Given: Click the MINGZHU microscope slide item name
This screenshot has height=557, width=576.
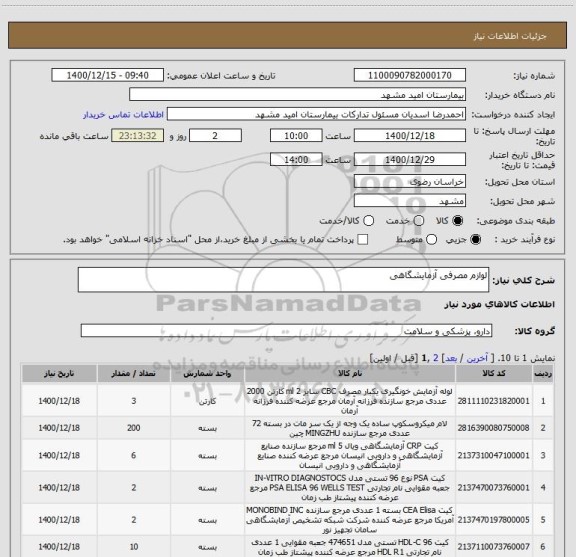Looking at the screenshot, I should click(x=350, y=428).
